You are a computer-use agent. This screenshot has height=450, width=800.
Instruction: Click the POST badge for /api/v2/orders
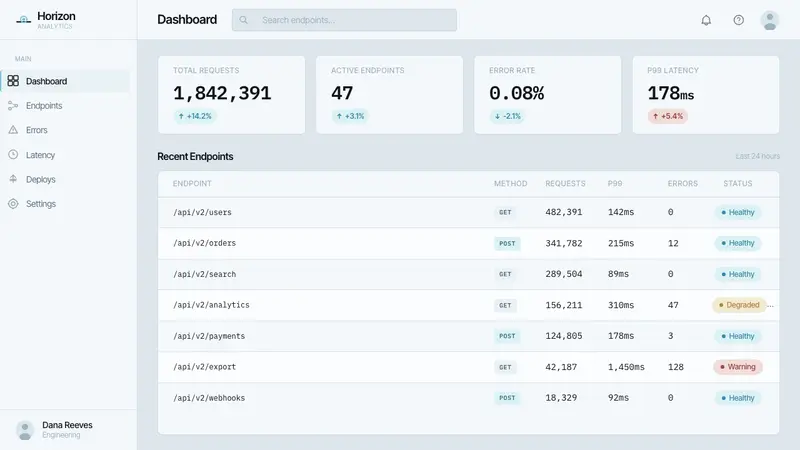pos(507,243)
